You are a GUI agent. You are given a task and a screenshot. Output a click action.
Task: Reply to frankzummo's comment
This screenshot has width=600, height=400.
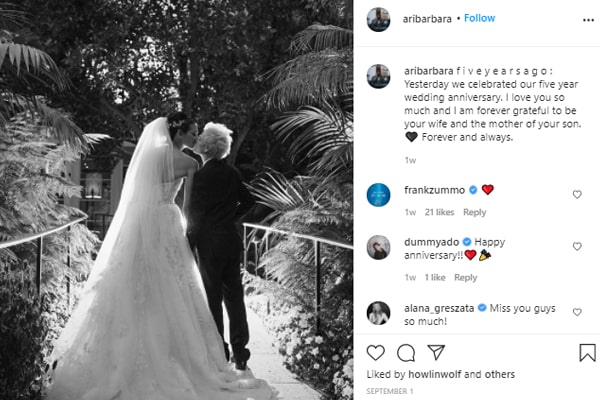coord(474,212)
